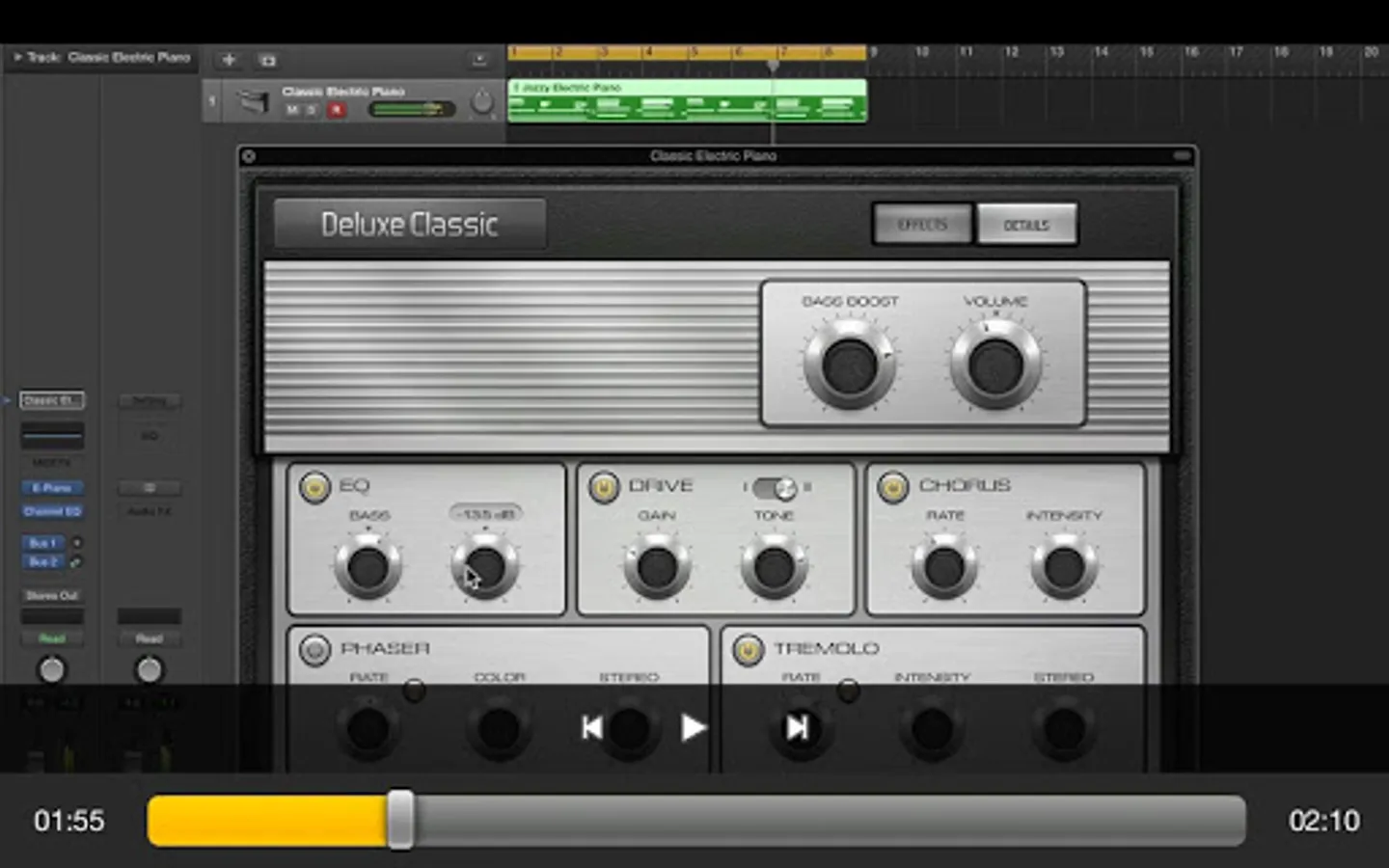
Task: Record-enable the Classic Electric Piano track
Action: [336, 110]
